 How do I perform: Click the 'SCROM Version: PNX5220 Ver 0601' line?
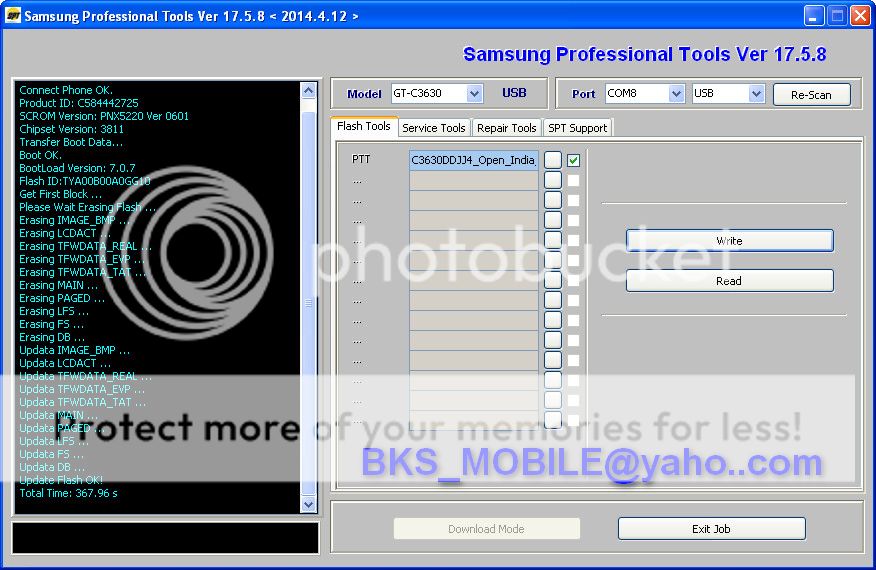point(104,116)
